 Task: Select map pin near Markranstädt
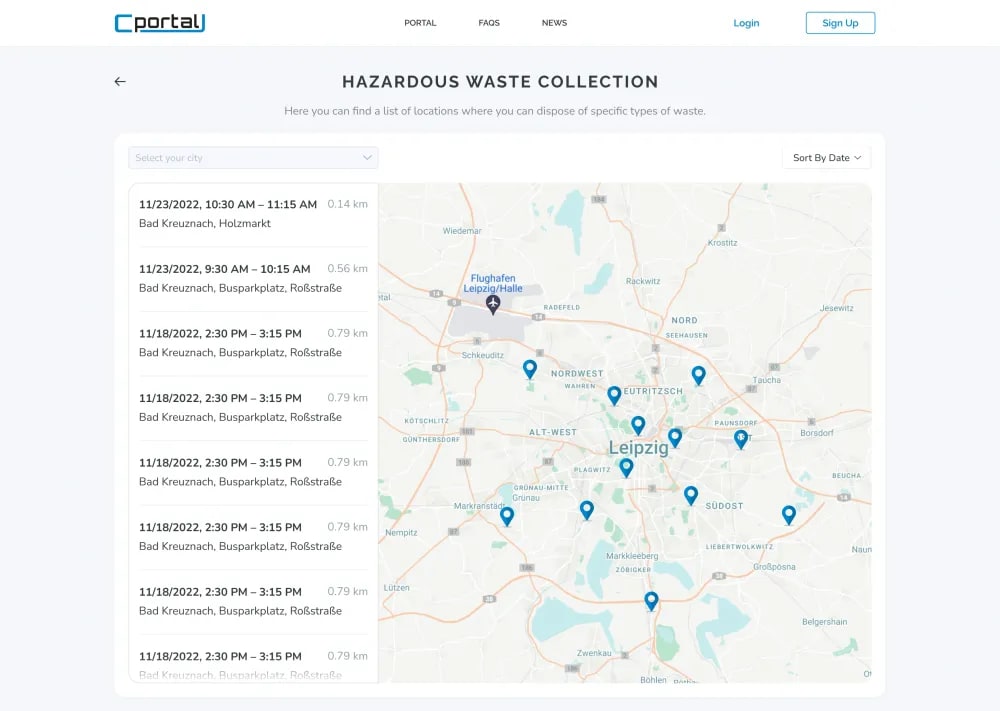507,517
